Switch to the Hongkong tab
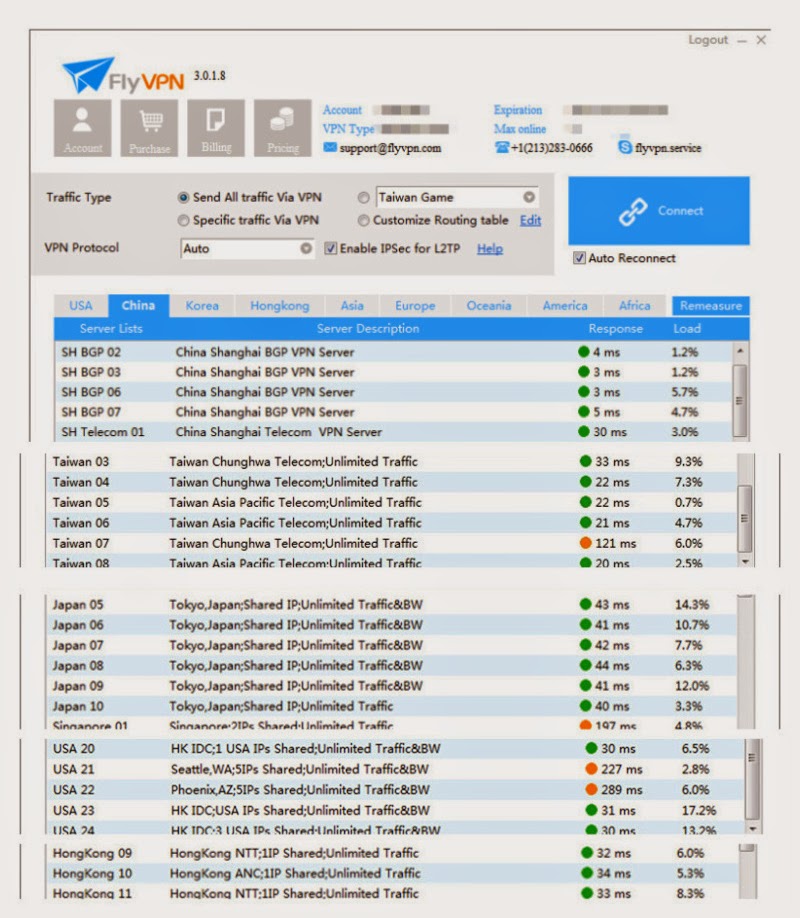This screenshot has height=918, width=800. click(x=280, y=306)
